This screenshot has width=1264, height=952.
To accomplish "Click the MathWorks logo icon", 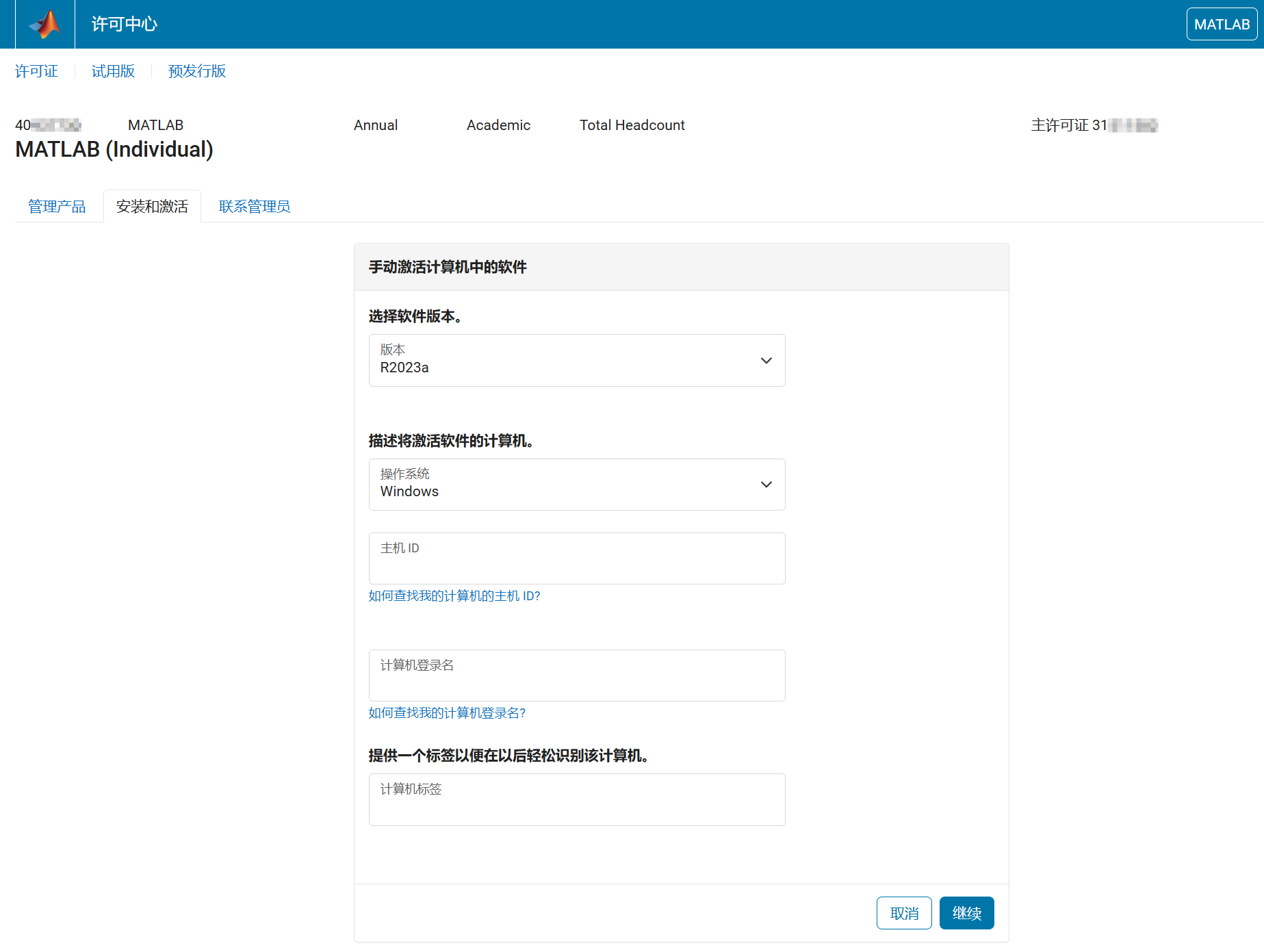I will pos(44,25).
